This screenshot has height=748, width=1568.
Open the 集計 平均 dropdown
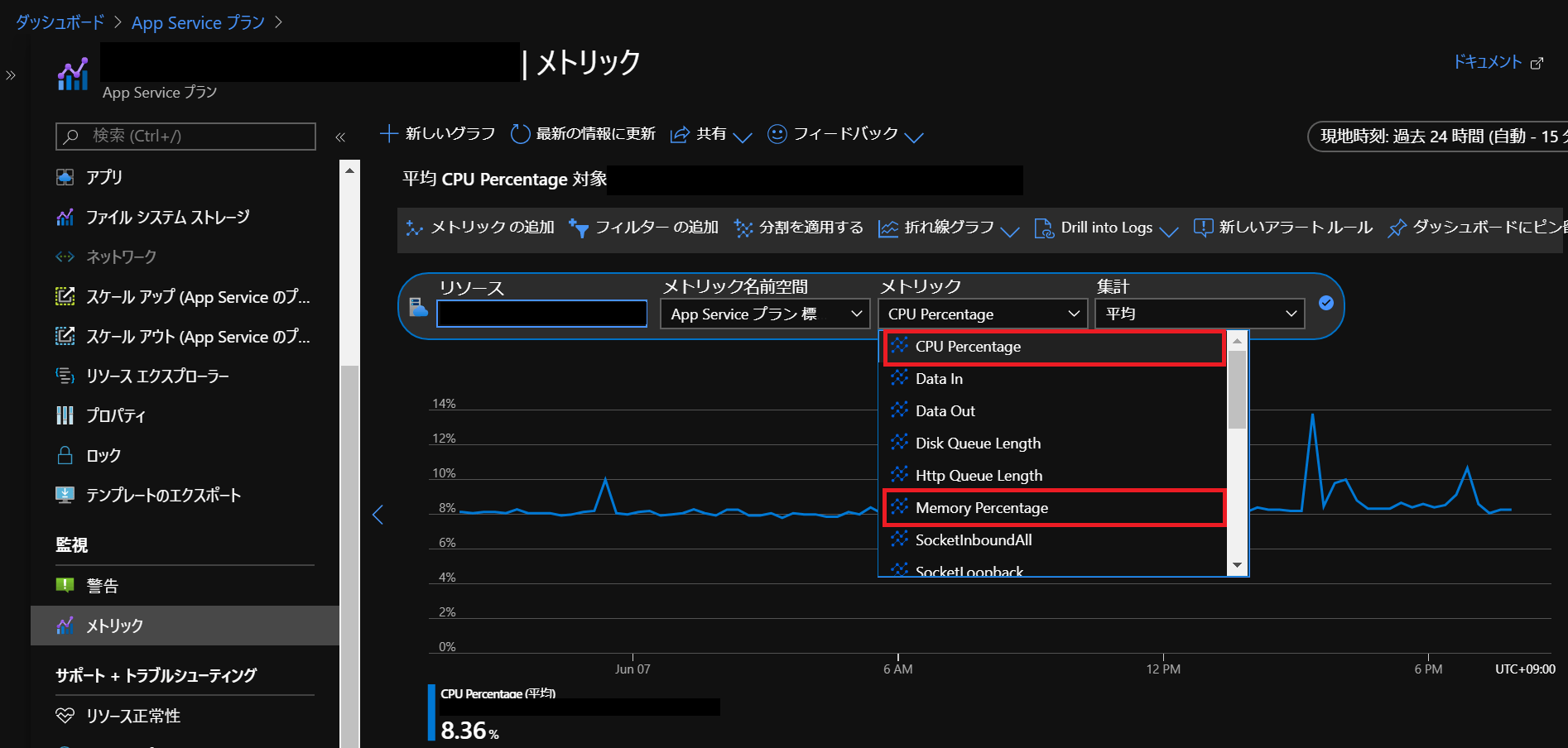point(1200,314)
